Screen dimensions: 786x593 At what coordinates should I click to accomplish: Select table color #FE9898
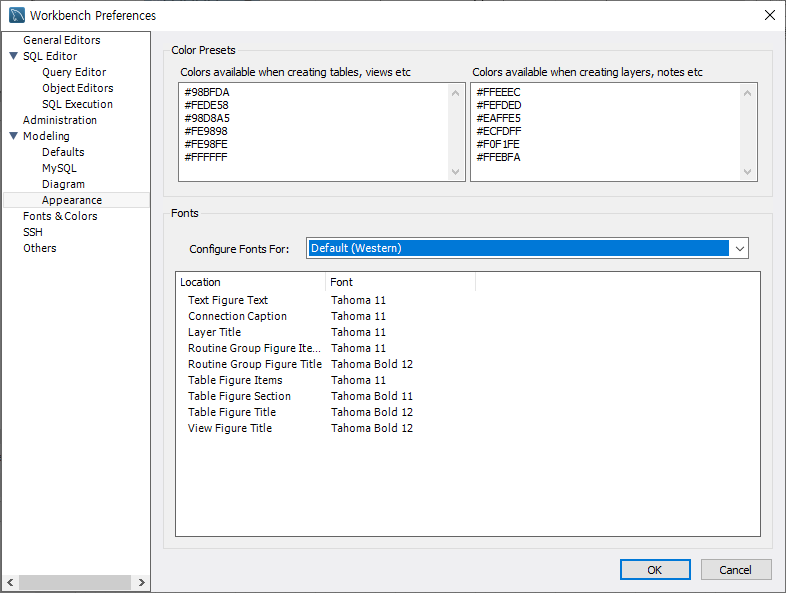[206, 132]
